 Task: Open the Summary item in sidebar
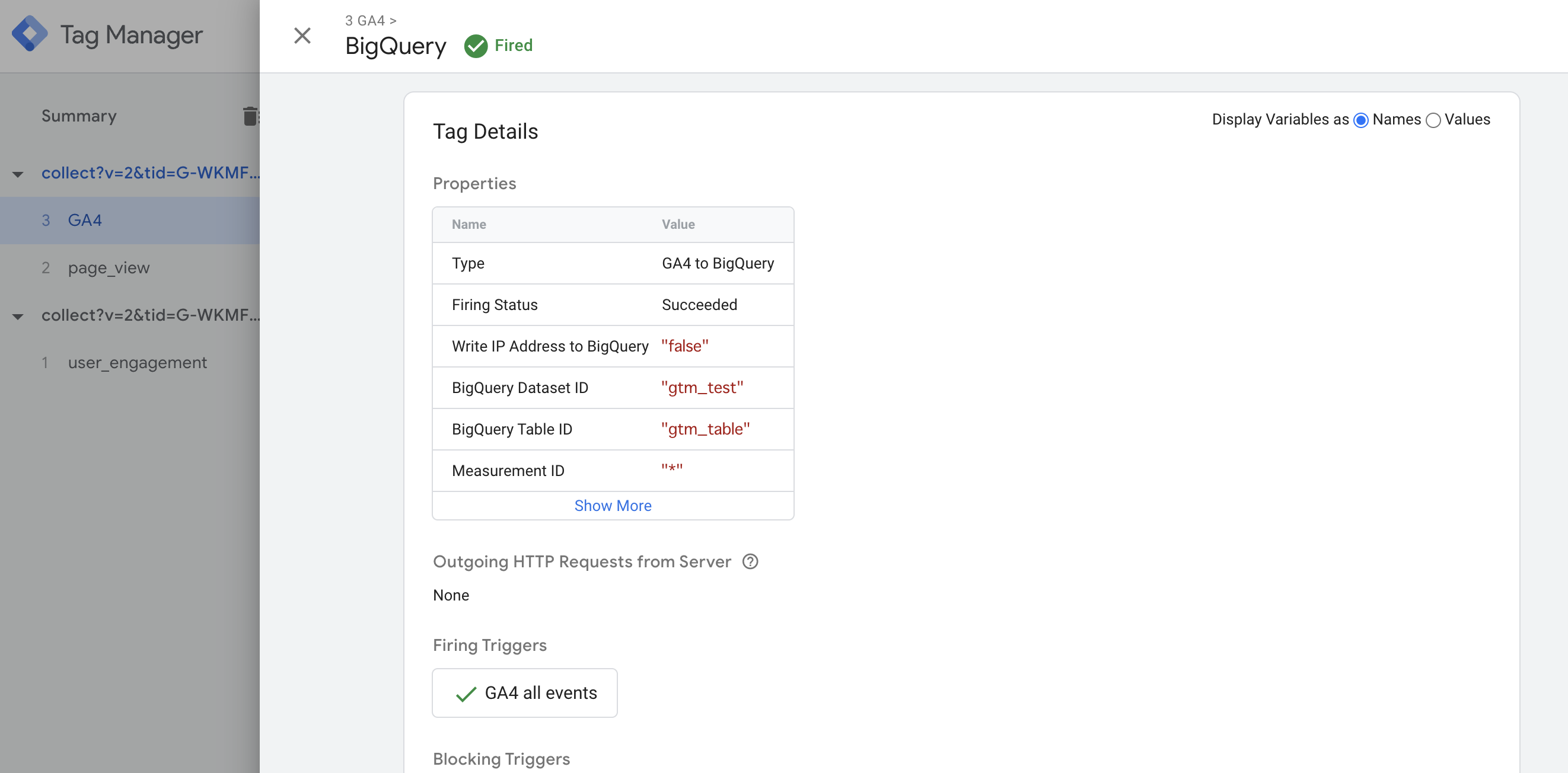(79, 116)
